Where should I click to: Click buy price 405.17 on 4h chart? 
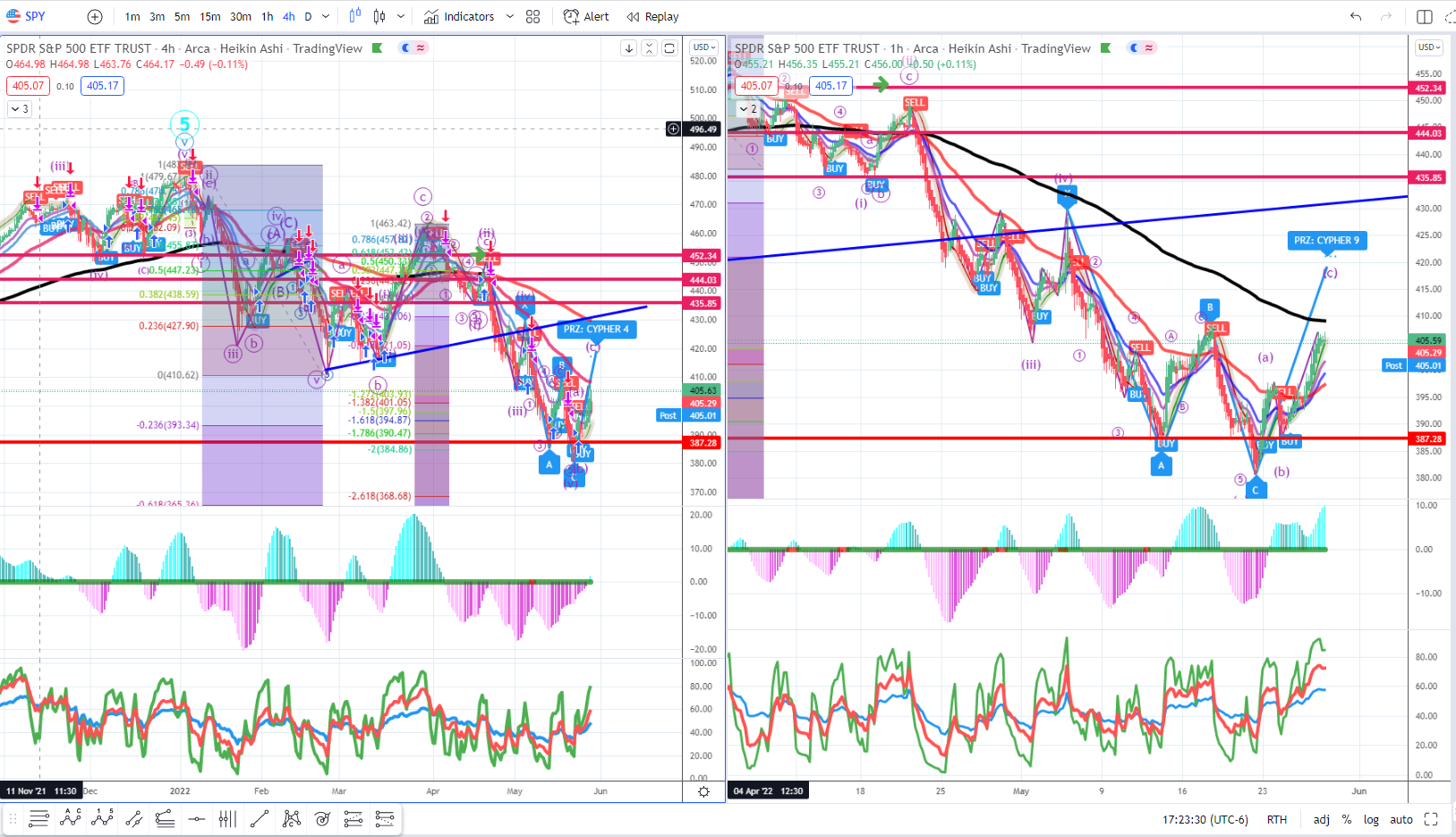point(103,86)
